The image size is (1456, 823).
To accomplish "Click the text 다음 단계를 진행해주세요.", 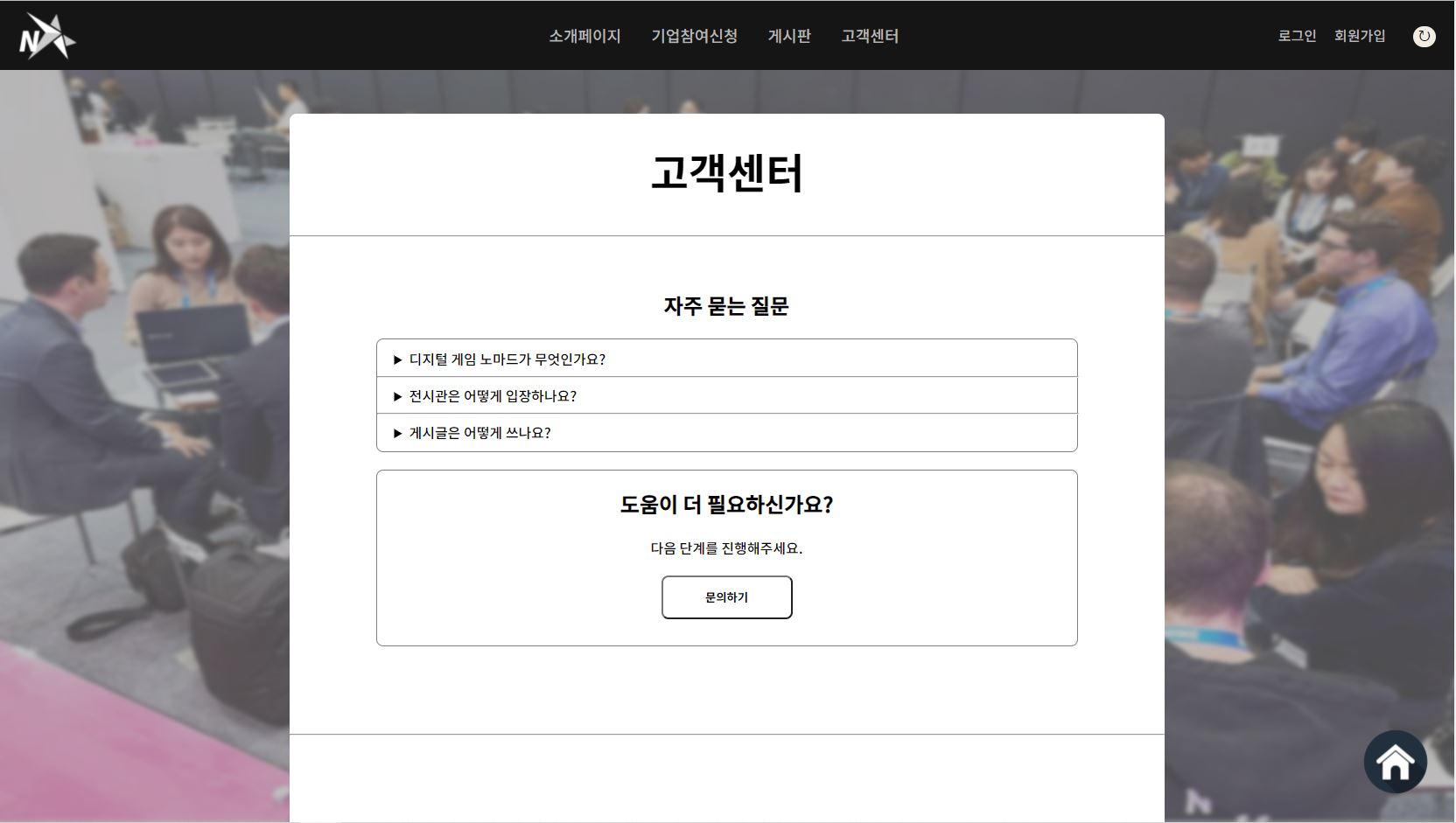I will coord(726,548).
